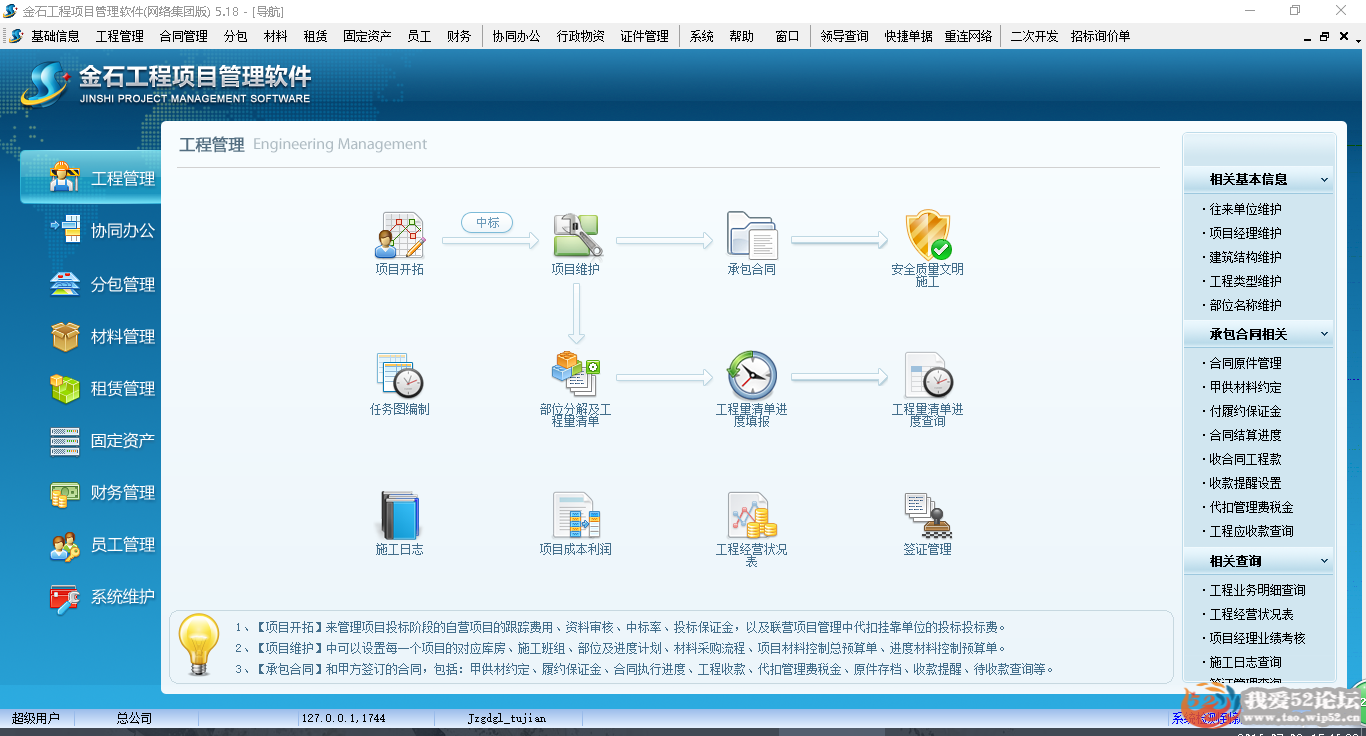This screenshot has width=1366, height=736.
Task: Open the 行政物资 menu
Action: tap(581, 36)
